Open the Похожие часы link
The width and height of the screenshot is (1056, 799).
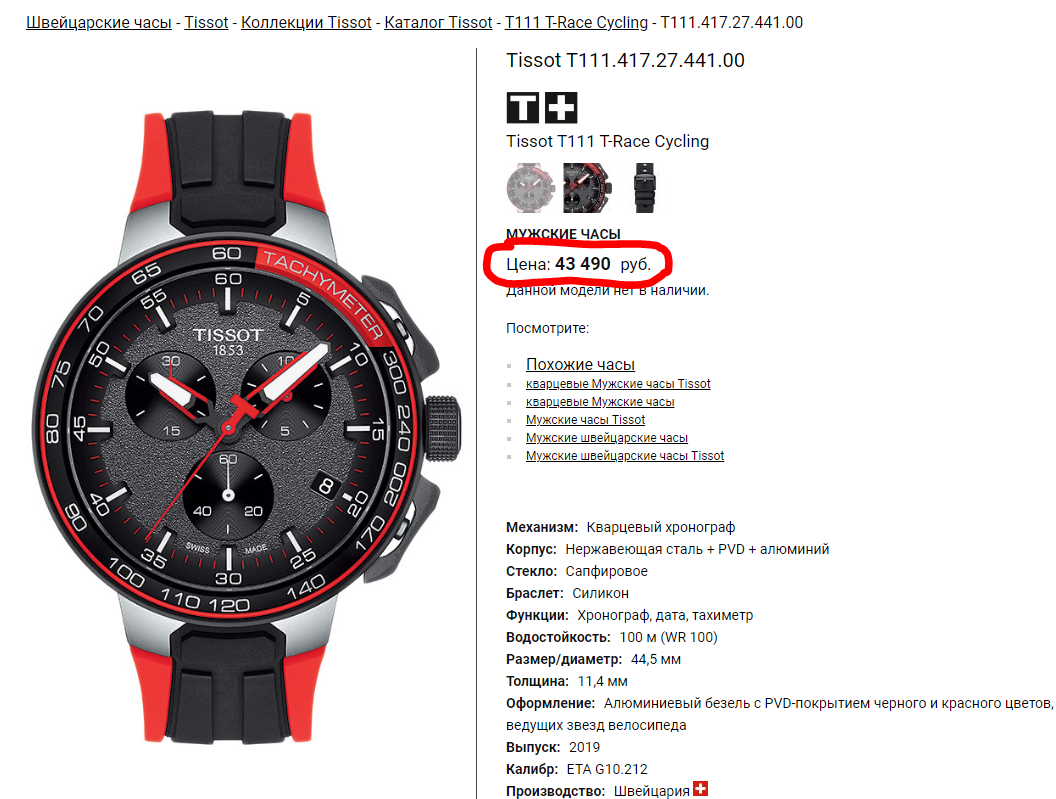581,364
